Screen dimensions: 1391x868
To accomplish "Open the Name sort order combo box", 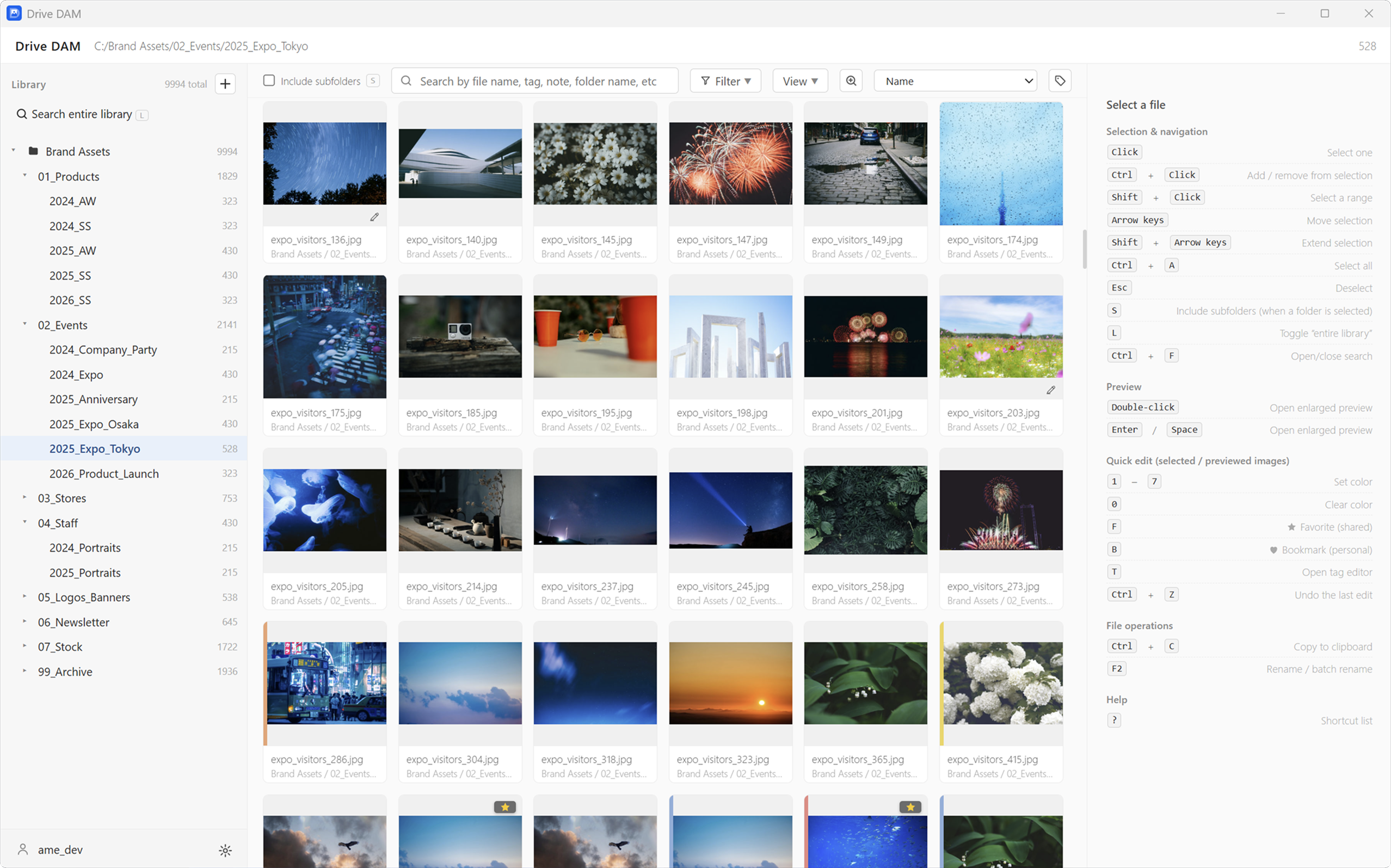I will pos(956,81).
